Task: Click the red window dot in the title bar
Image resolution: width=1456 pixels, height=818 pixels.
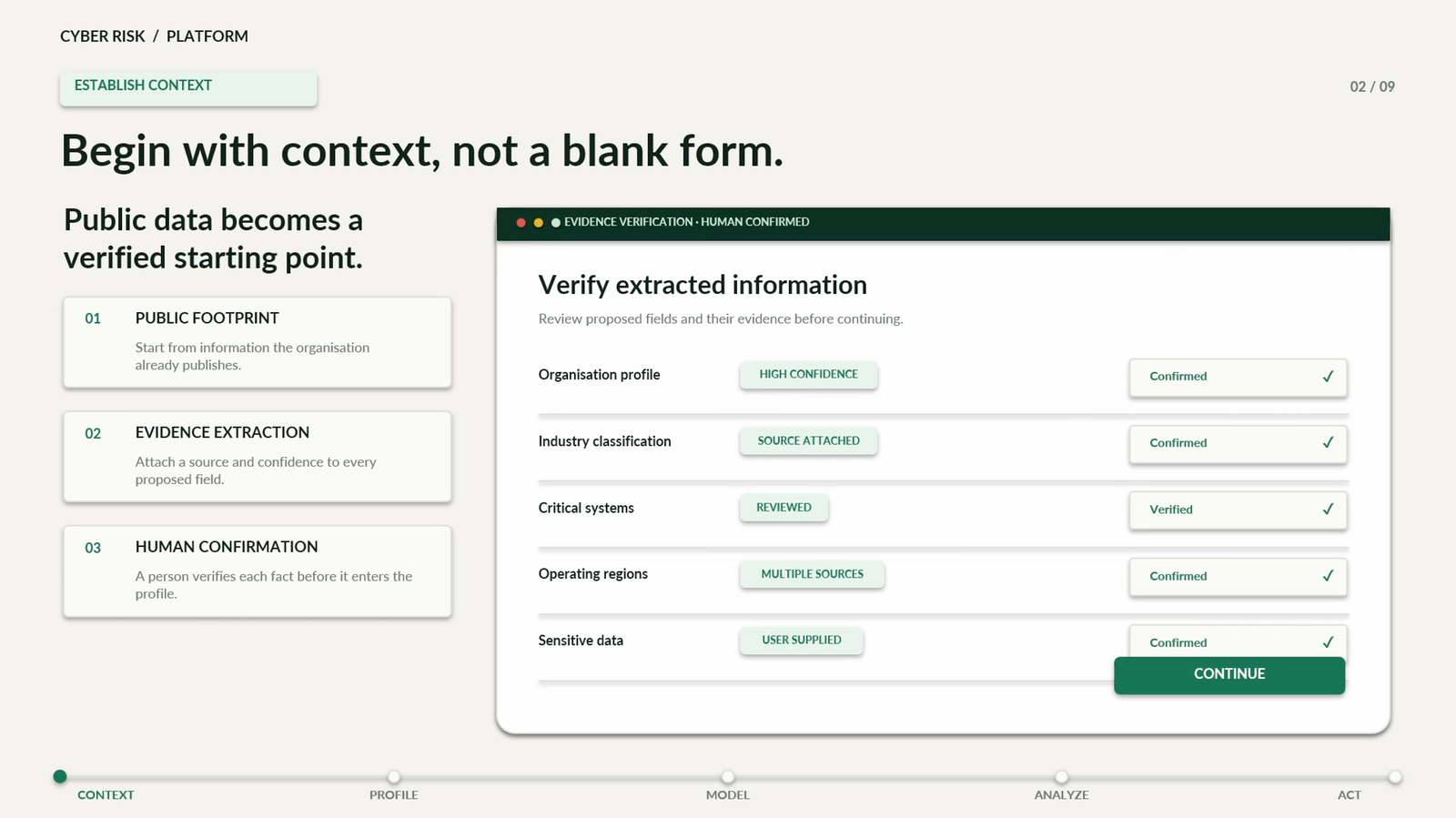Action: (x=521, y=222)
